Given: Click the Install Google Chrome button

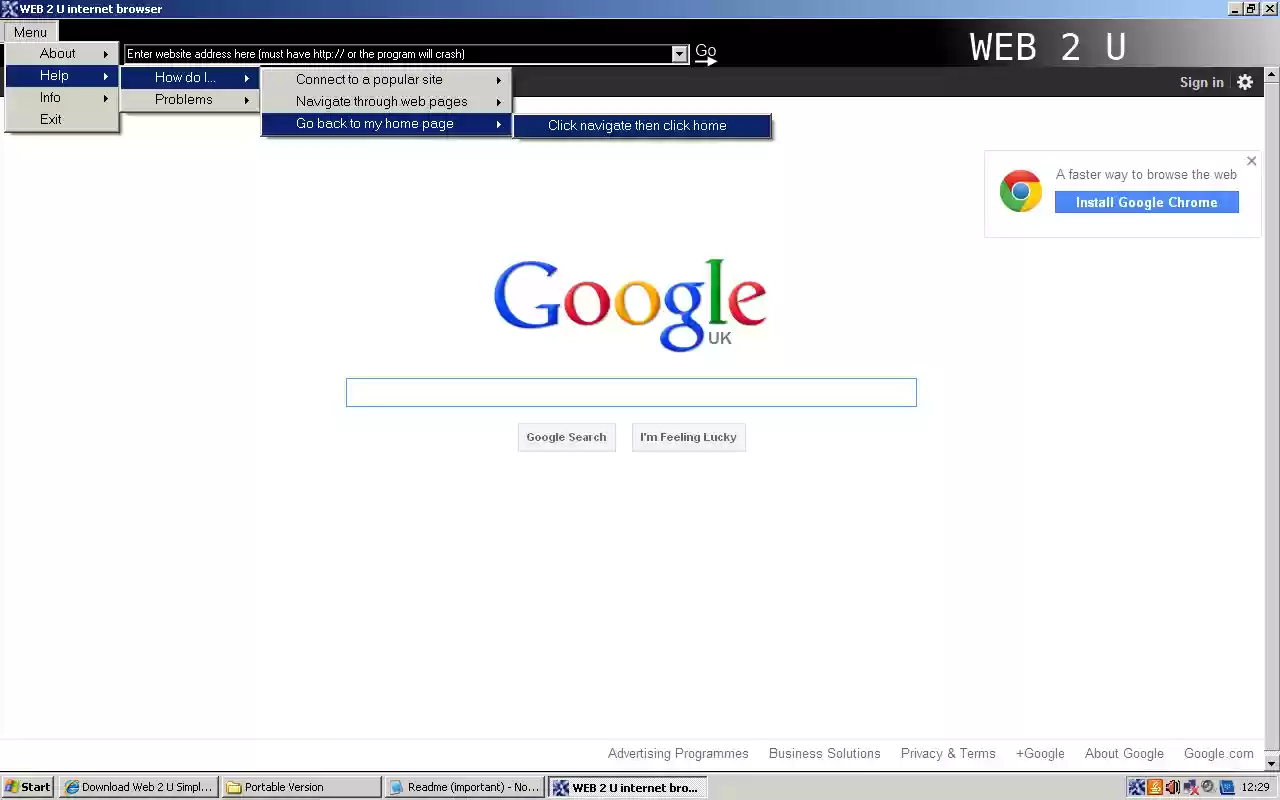Looking at the screenshot, I should [x=1146, y=202].
